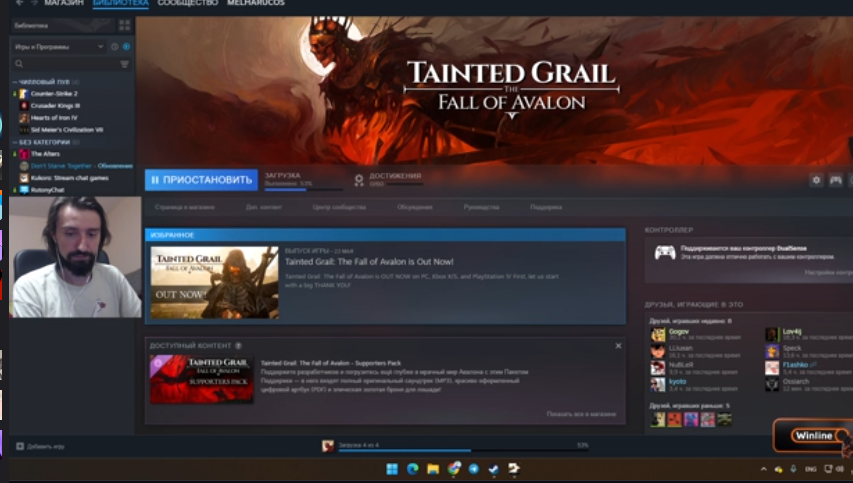Click the ПРИОСТАНОВИТЬ pause button
This screenshot has height=483, width=853.
point(201,180)
